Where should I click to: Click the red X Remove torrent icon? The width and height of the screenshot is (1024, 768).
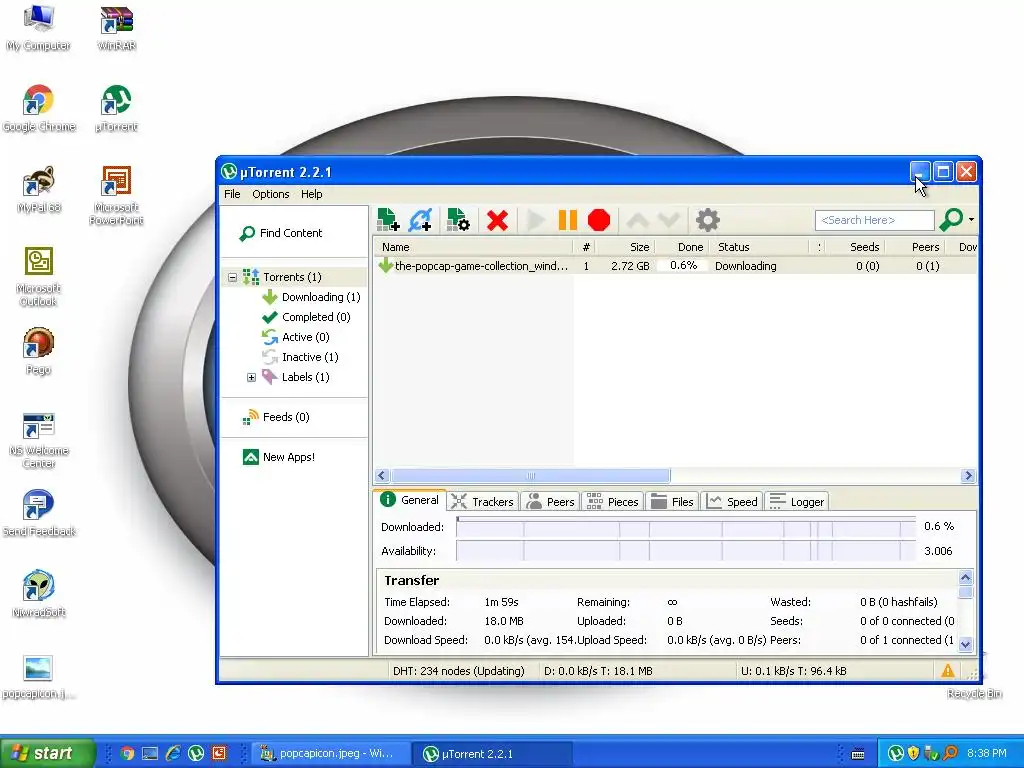(498, 221)
